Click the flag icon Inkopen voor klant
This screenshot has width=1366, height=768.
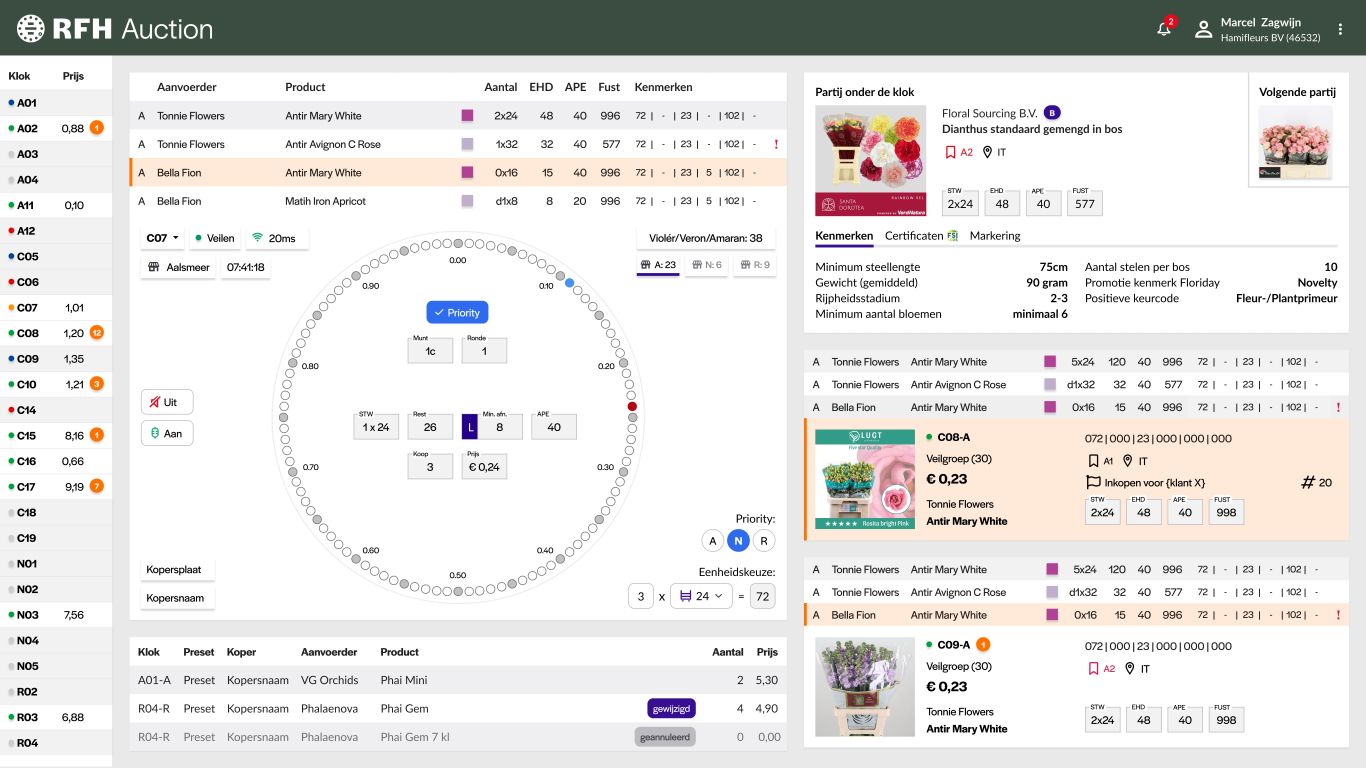[x=1094, y=483]
